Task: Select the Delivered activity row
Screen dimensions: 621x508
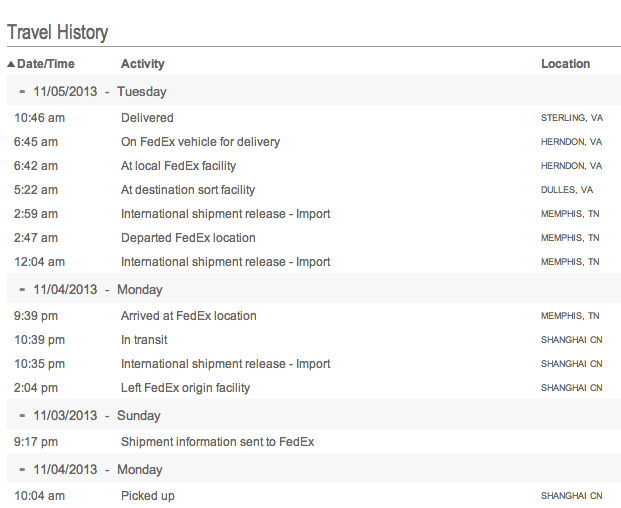Action: pos(147,118)
